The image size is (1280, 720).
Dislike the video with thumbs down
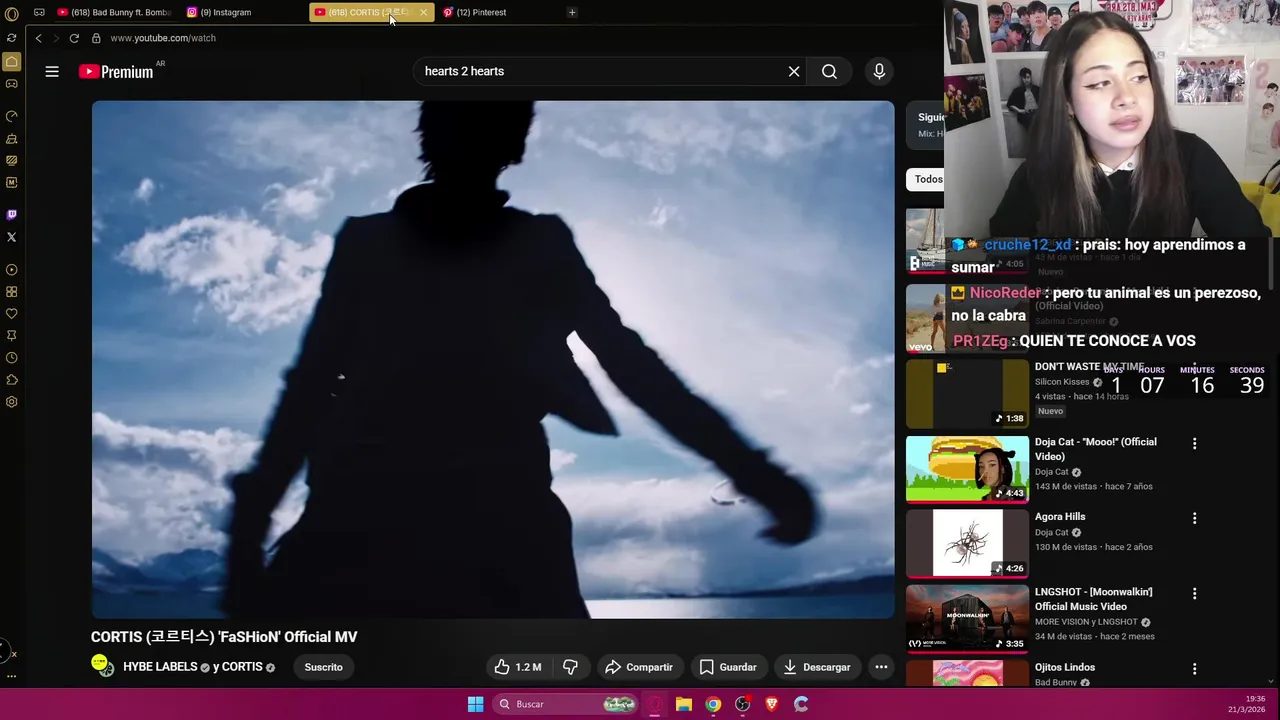[x=570, y=667]
